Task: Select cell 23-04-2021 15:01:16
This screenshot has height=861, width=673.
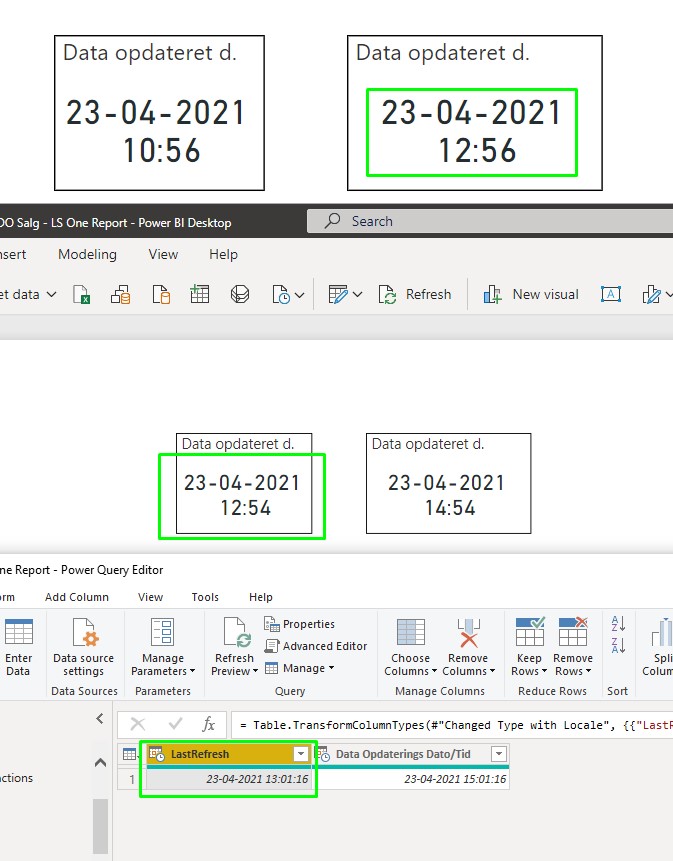Action: (x=411, y=779)
